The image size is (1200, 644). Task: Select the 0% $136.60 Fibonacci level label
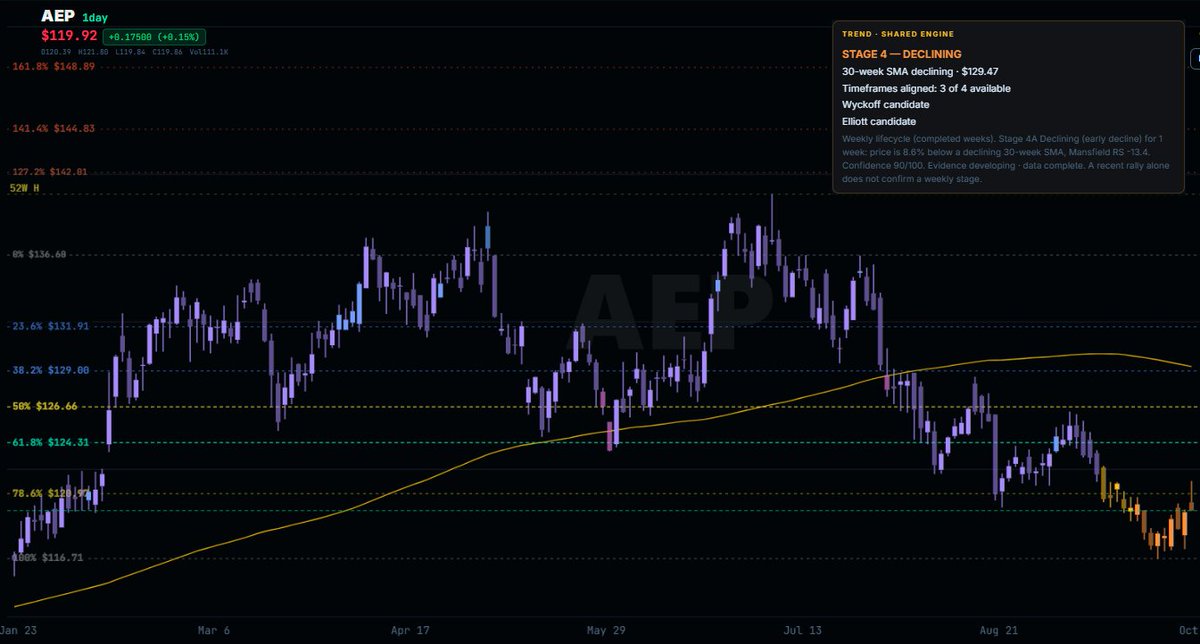coord(39,254)
